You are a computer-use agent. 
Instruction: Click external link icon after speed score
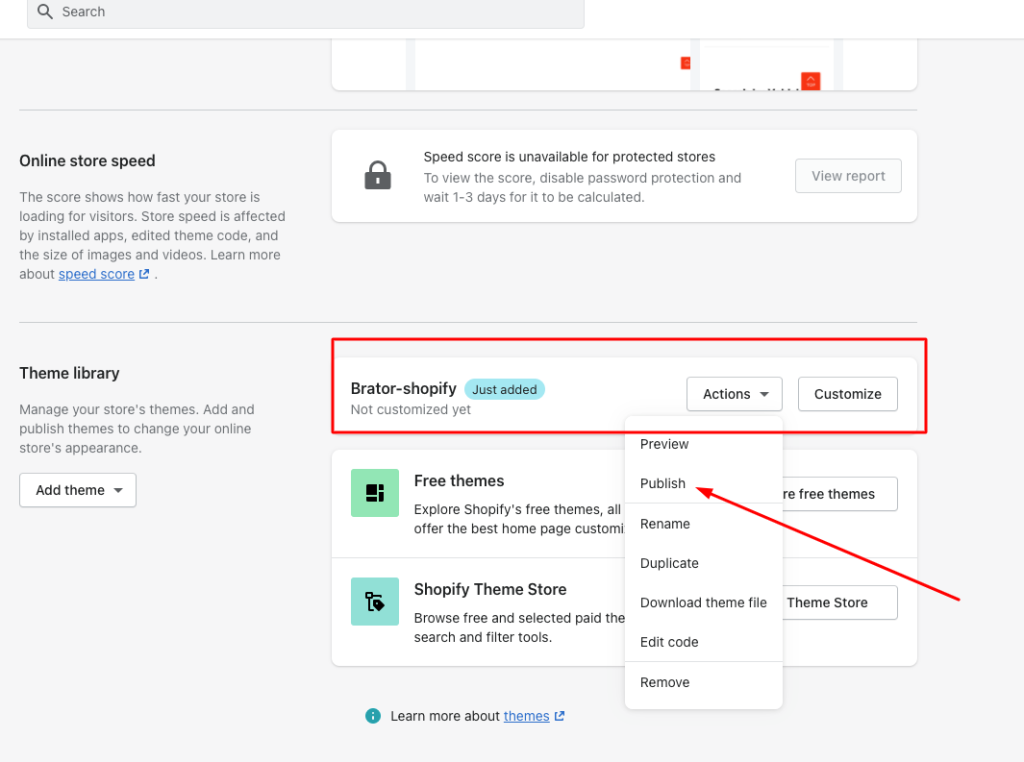[144, 274]
